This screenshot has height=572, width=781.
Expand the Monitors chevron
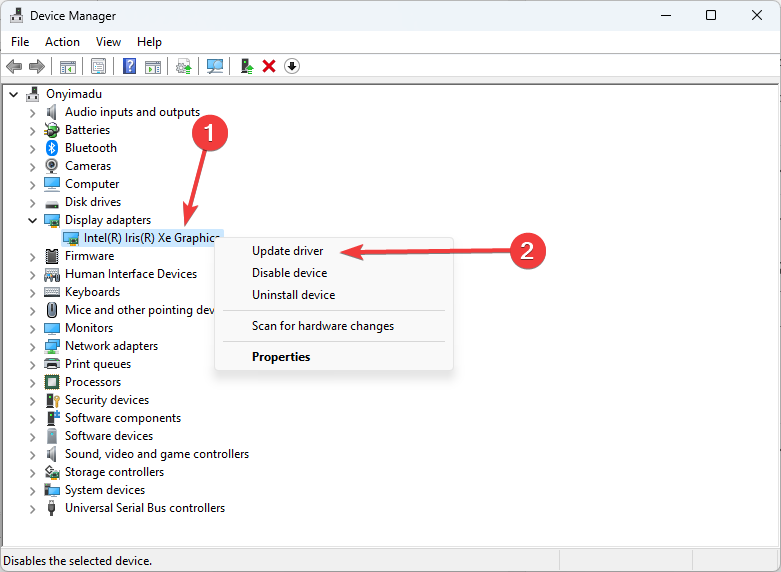[x=33, y=329]
